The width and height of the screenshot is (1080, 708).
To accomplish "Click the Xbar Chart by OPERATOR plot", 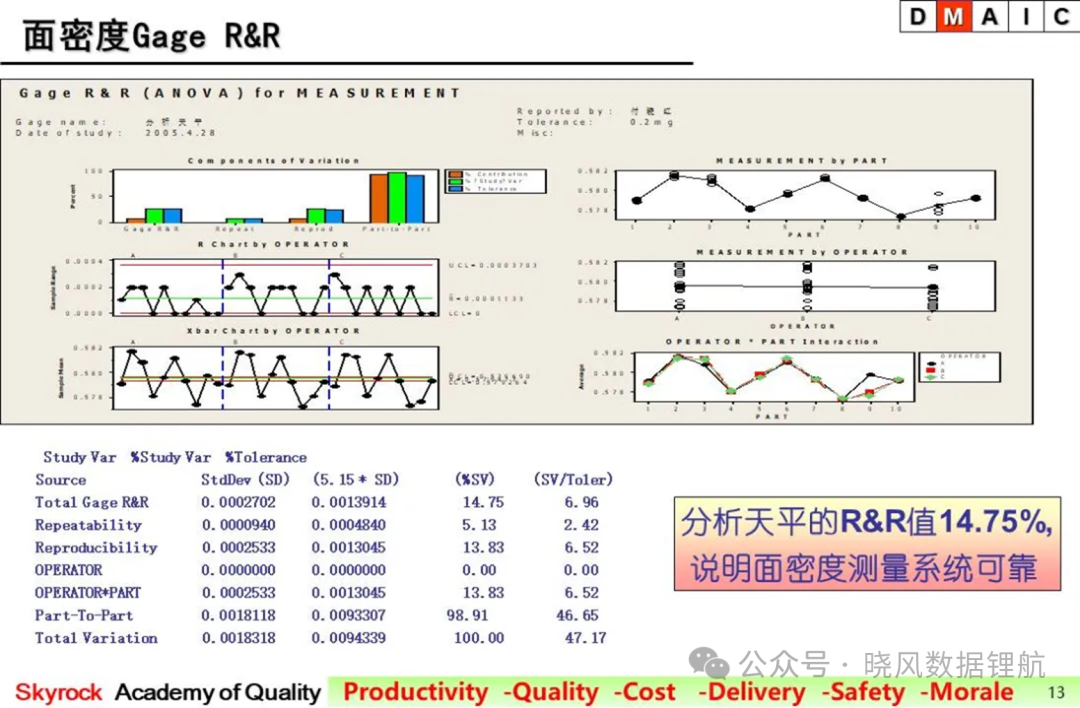I will [276, 377].
